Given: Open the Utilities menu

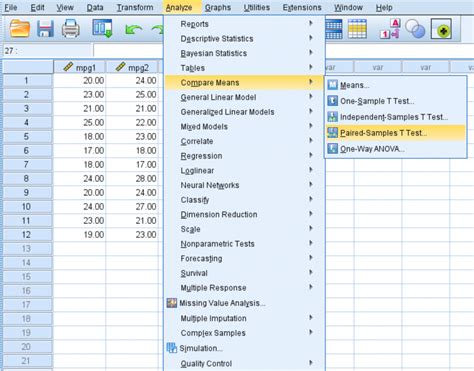Looking at the screenshot, I should (257, 7).
